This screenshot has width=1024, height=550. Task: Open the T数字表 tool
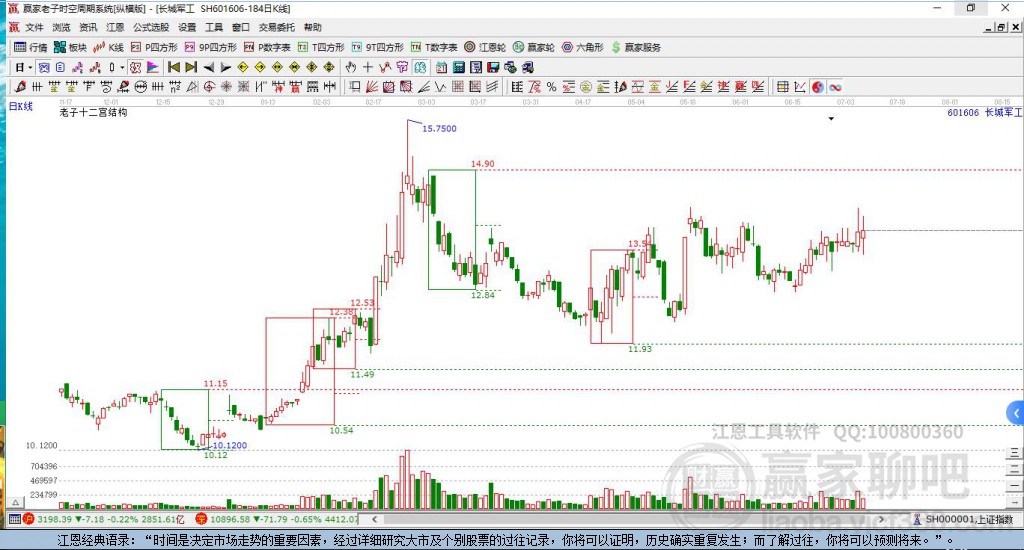pyautogui.click(x=434, y=47)
